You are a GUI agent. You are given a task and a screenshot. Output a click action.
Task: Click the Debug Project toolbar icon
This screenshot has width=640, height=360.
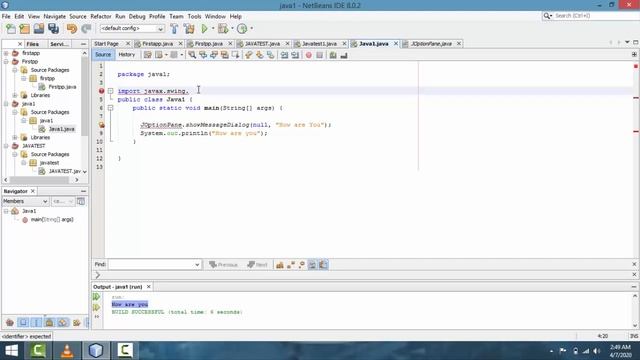(223, 29)
